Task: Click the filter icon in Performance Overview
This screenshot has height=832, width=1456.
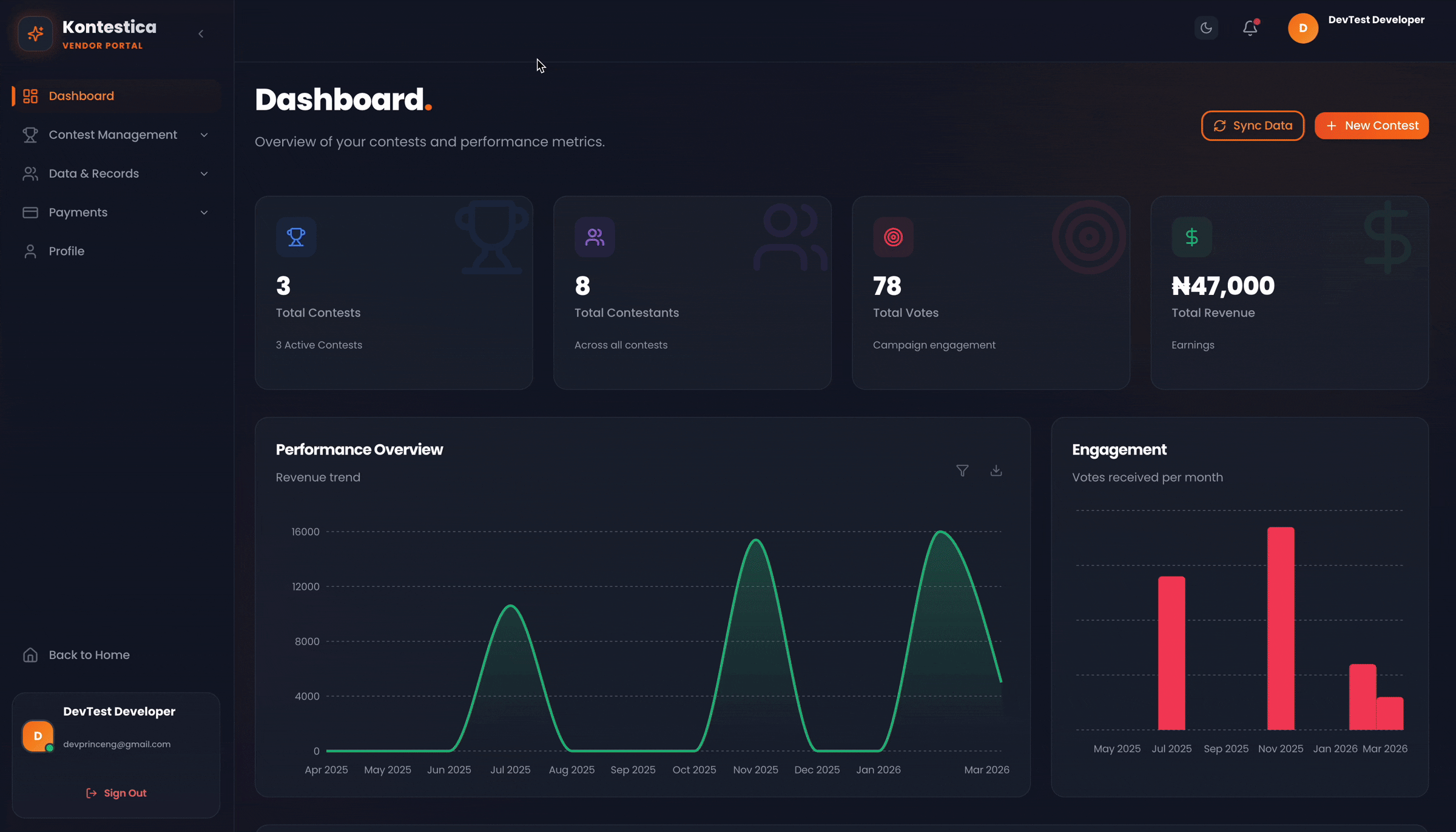Action: click(x=962, y=471)
